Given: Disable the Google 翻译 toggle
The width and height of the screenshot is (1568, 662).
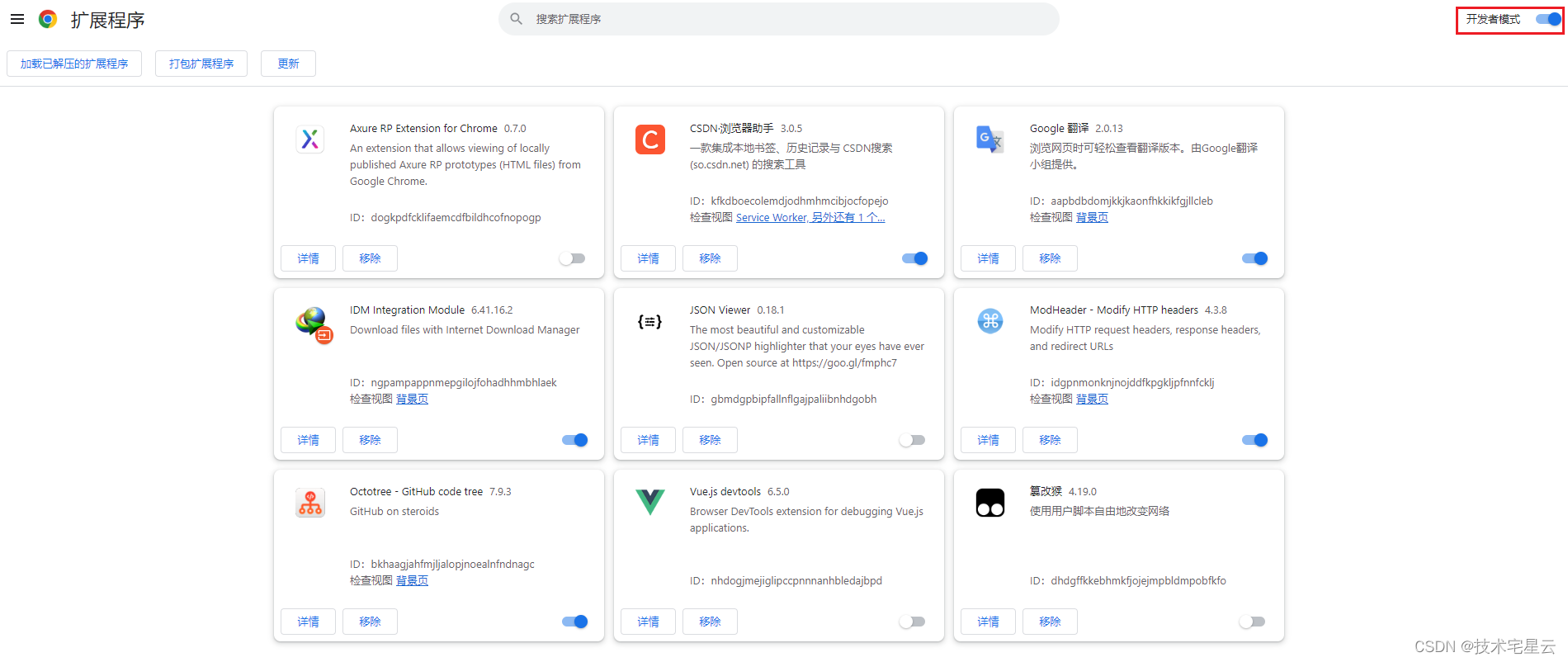Looking at the screenshot, I should pyautogui.click(x=1254, y=258).
